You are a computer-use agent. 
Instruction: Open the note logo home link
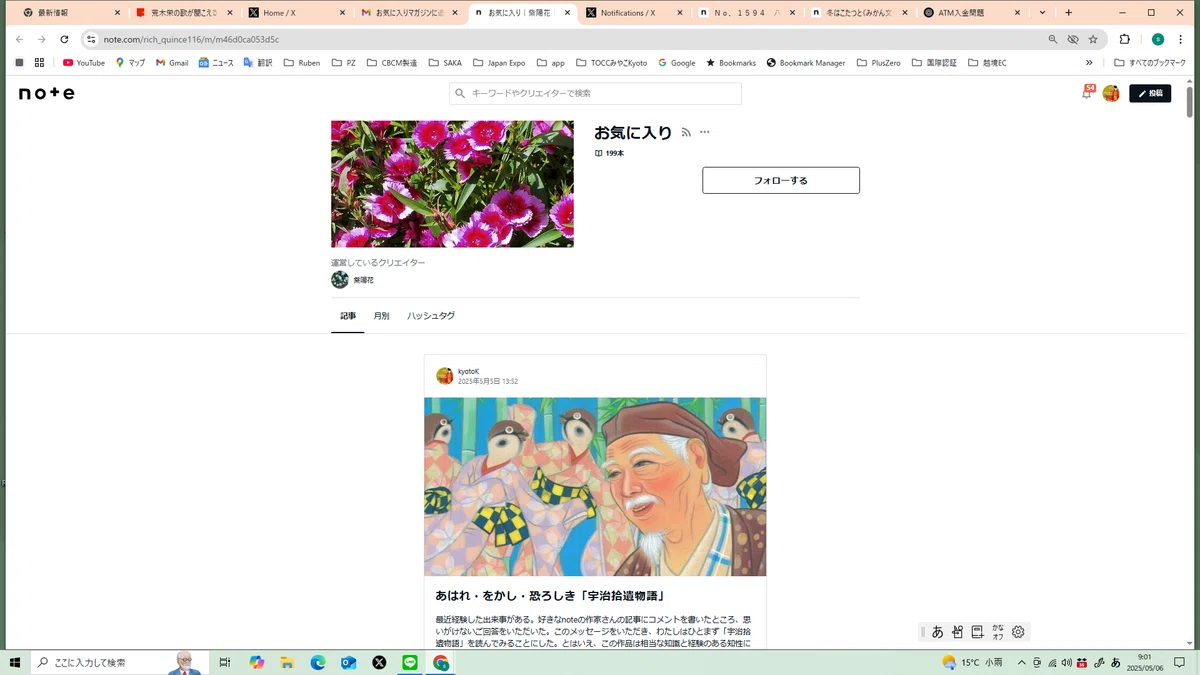46,93
